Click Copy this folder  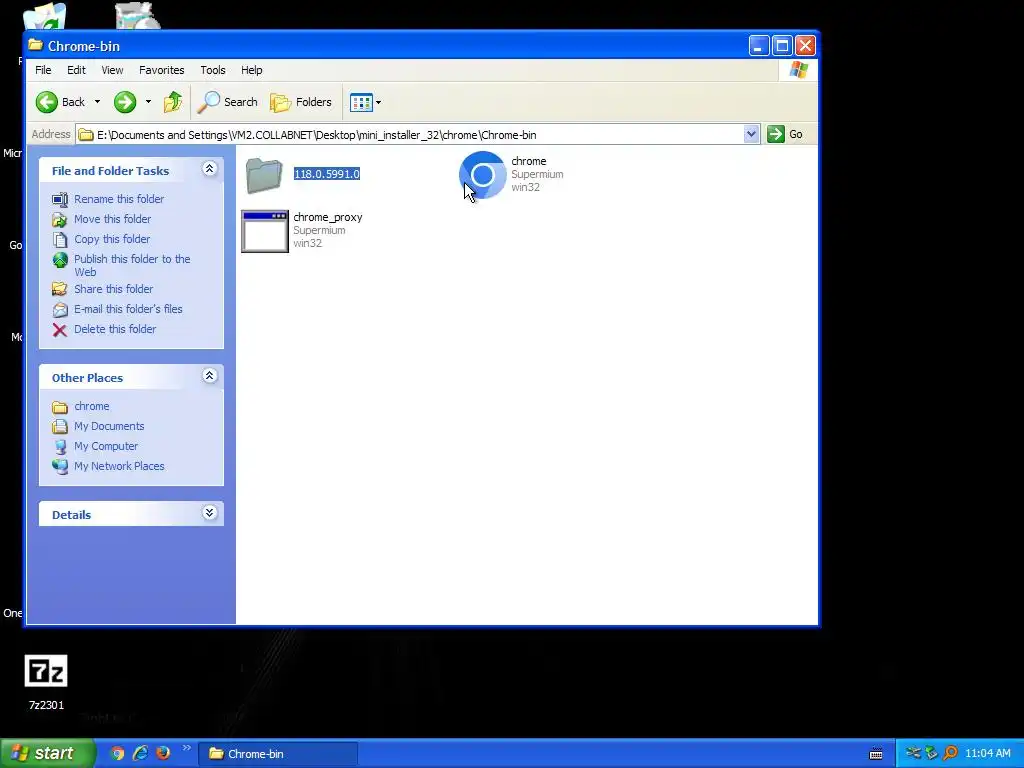(112, 239)
